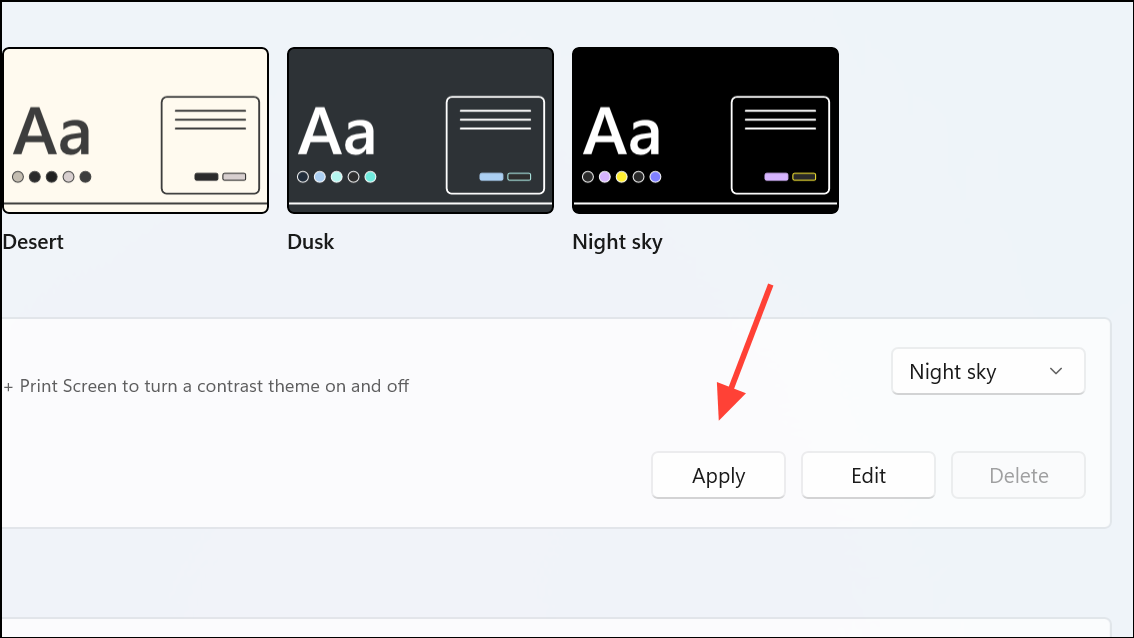Click the light blue button swatch in Dusk preview
The image size is (1134, 638).
pos(491,176)
